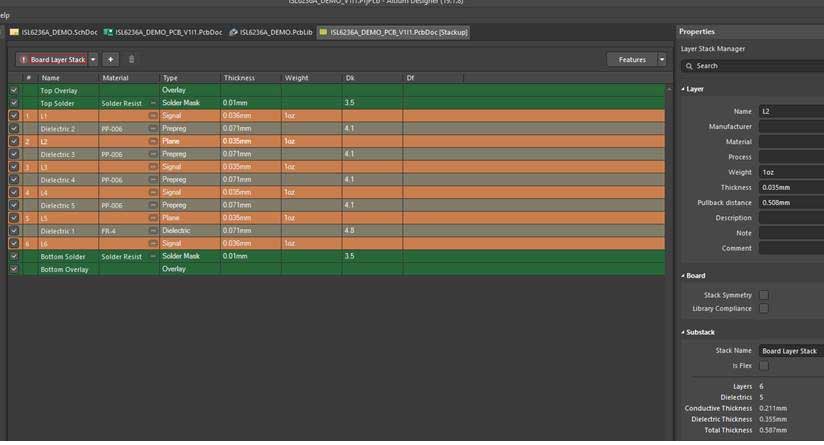Open the Board Layer Stack dropdown arrow
Viewport: 824px width, 445px height.
click(x=94, y=60)
